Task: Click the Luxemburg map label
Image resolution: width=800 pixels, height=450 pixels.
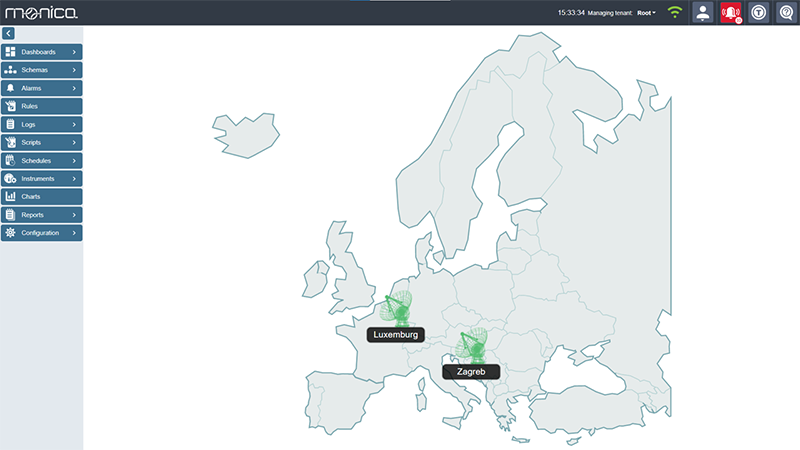Action: click(395, 335)
